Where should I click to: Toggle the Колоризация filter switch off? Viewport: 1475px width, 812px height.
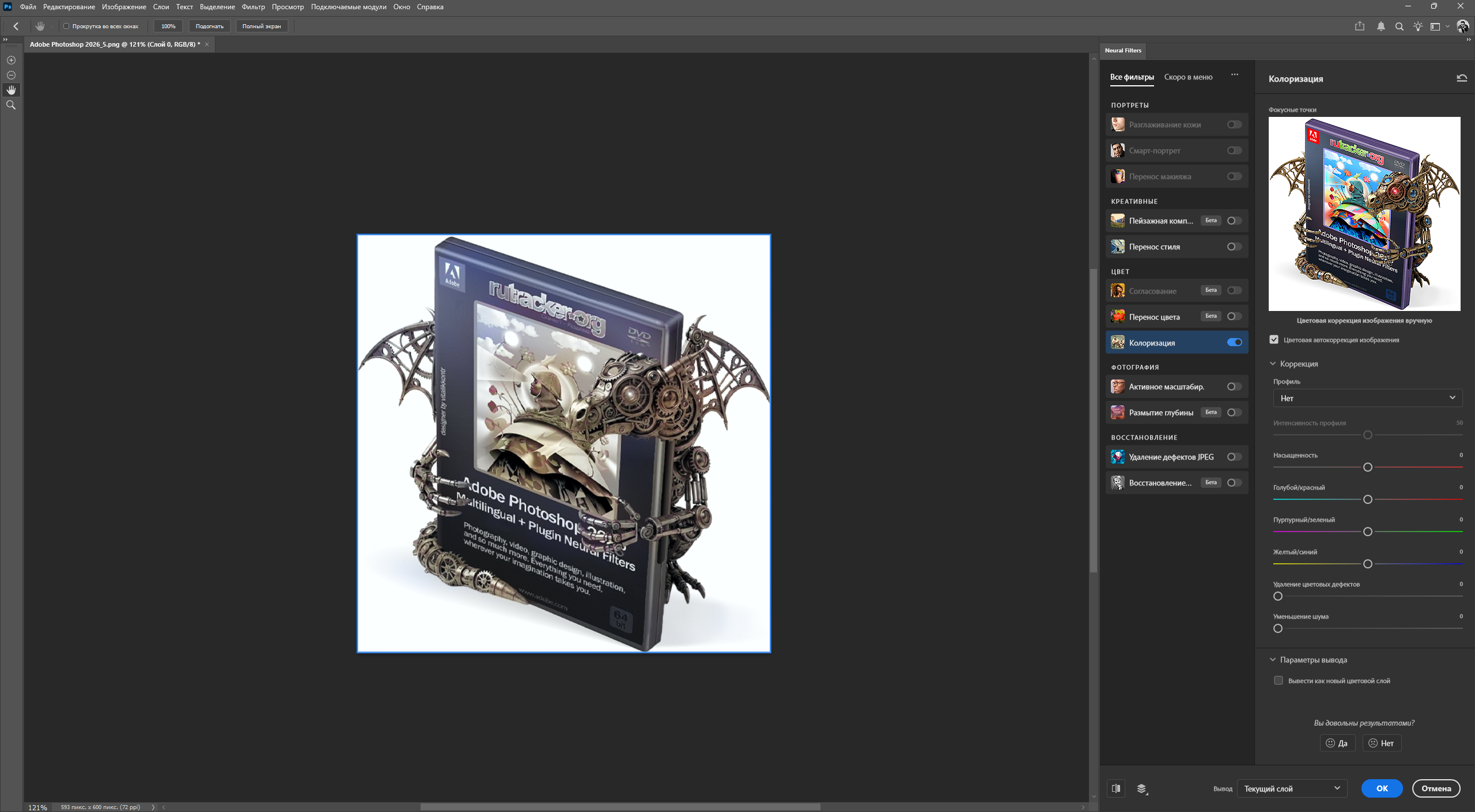[1234, 342]
